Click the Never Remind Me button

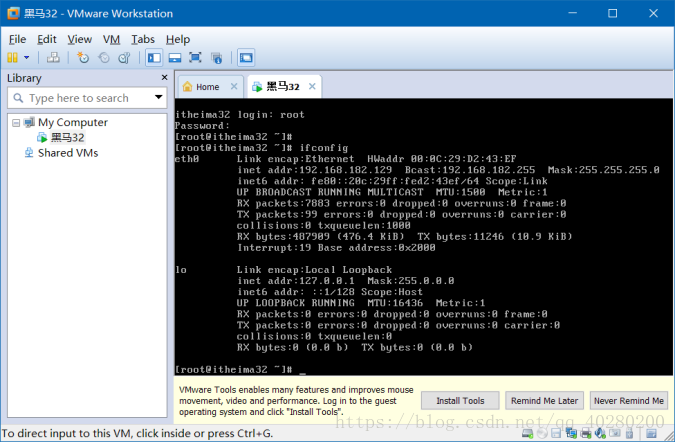(x=629, y=401)
